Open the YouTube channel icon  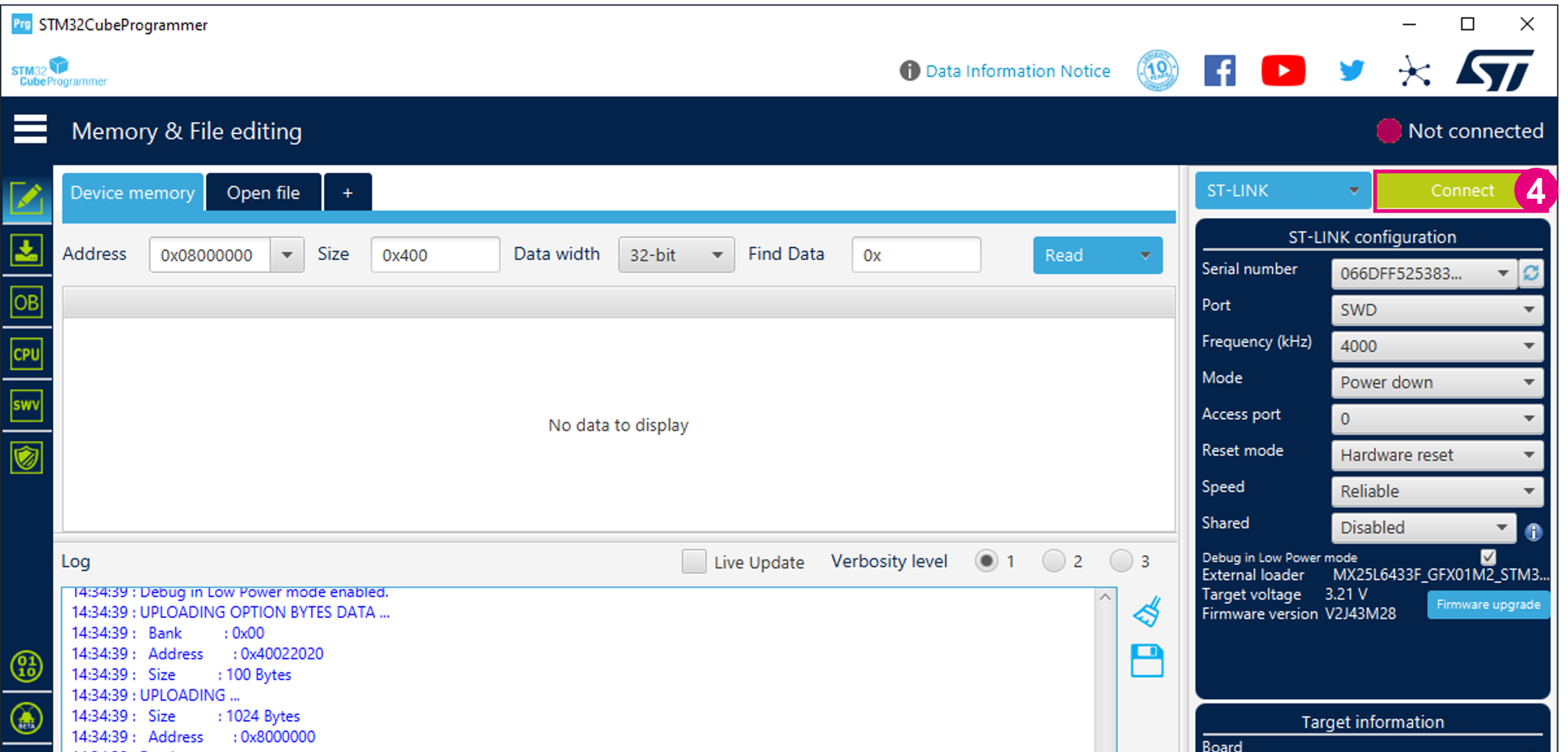(1283, 71)
